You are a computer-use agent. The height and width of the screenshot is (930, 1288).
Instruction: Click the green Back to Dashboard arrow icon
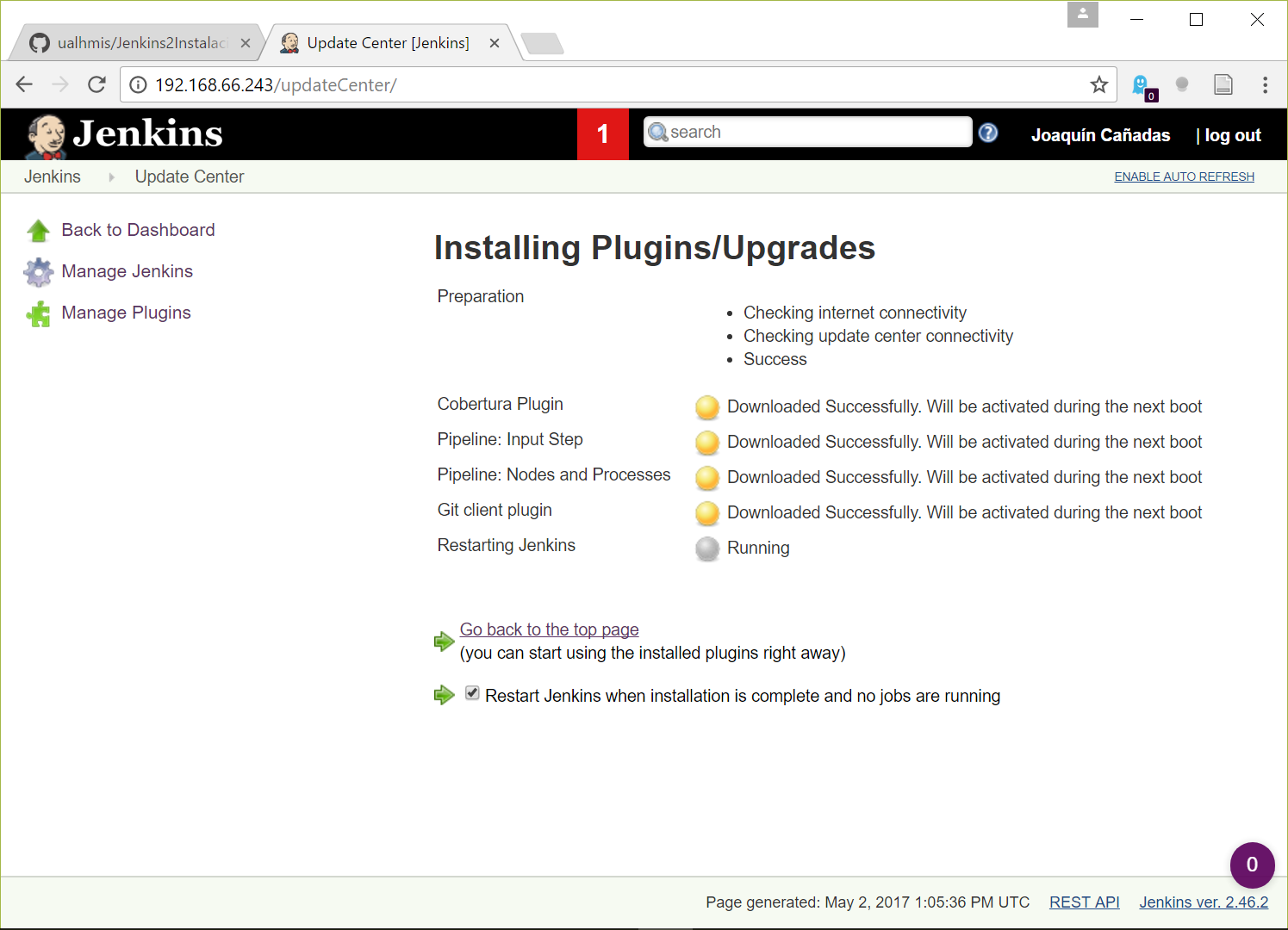pos(38,231)
